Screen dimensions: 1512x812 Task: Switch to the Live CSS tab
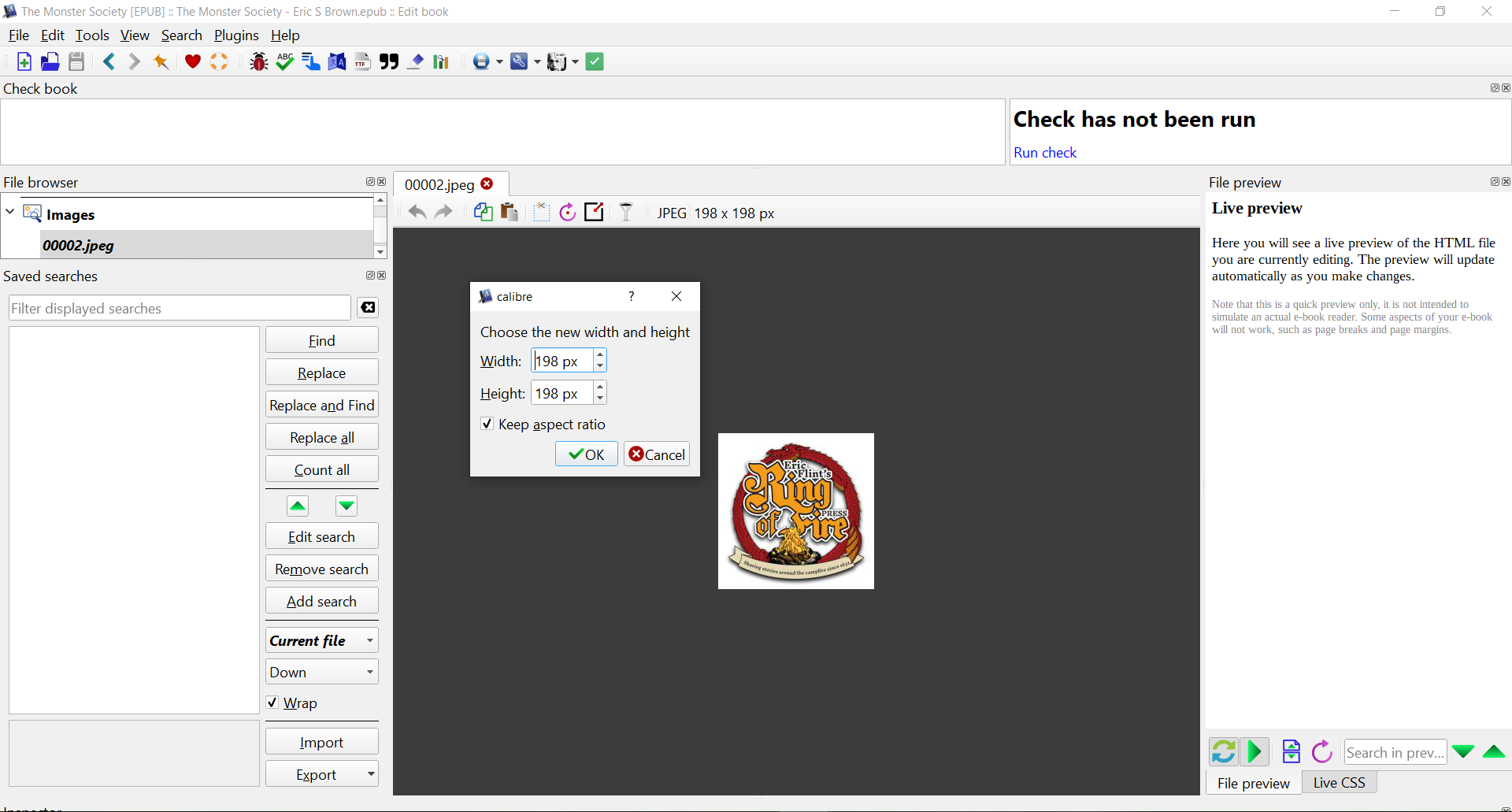pos(1339,782)
